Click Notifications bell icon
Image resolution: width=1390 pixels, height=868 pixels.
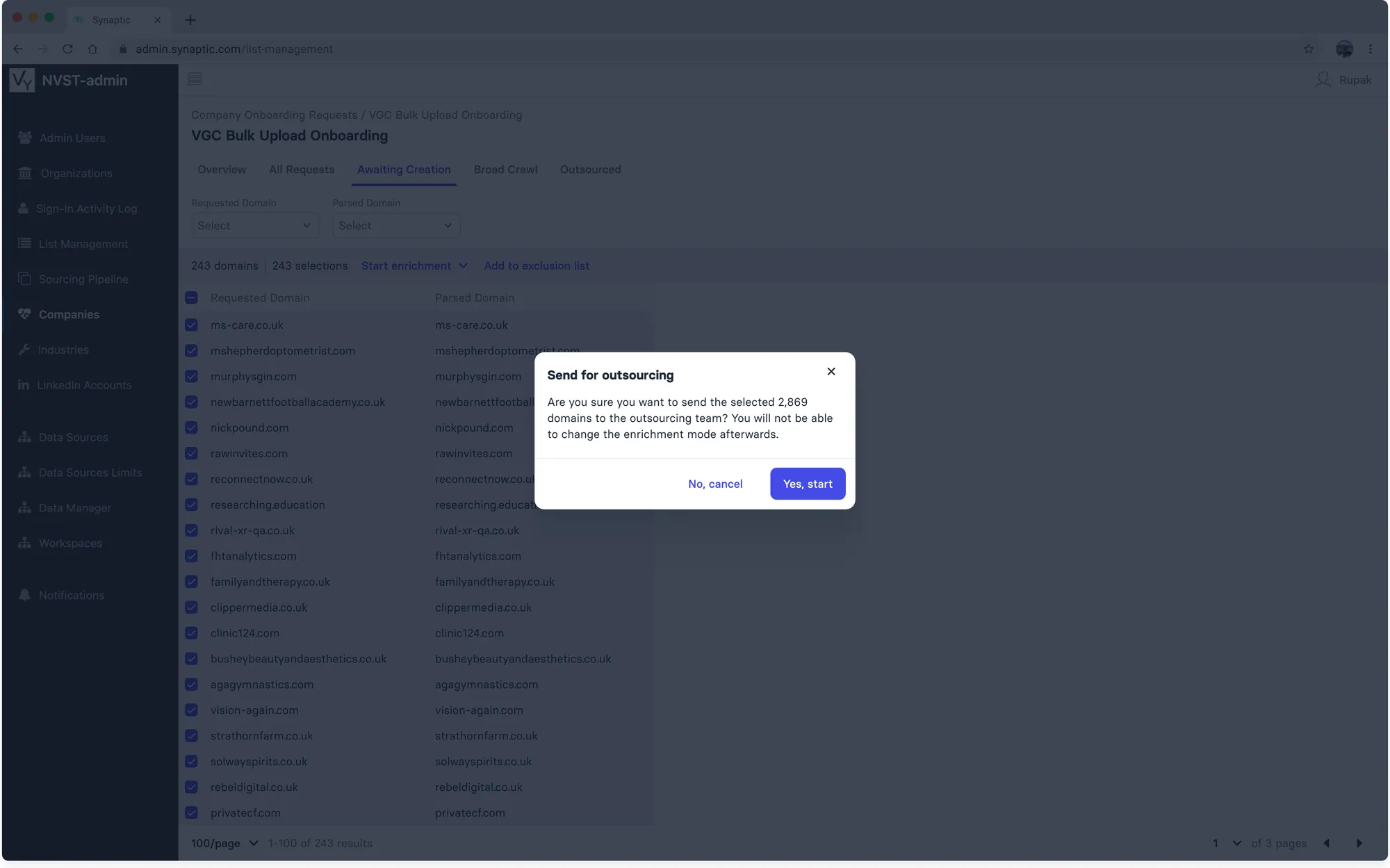click(24, 595)
